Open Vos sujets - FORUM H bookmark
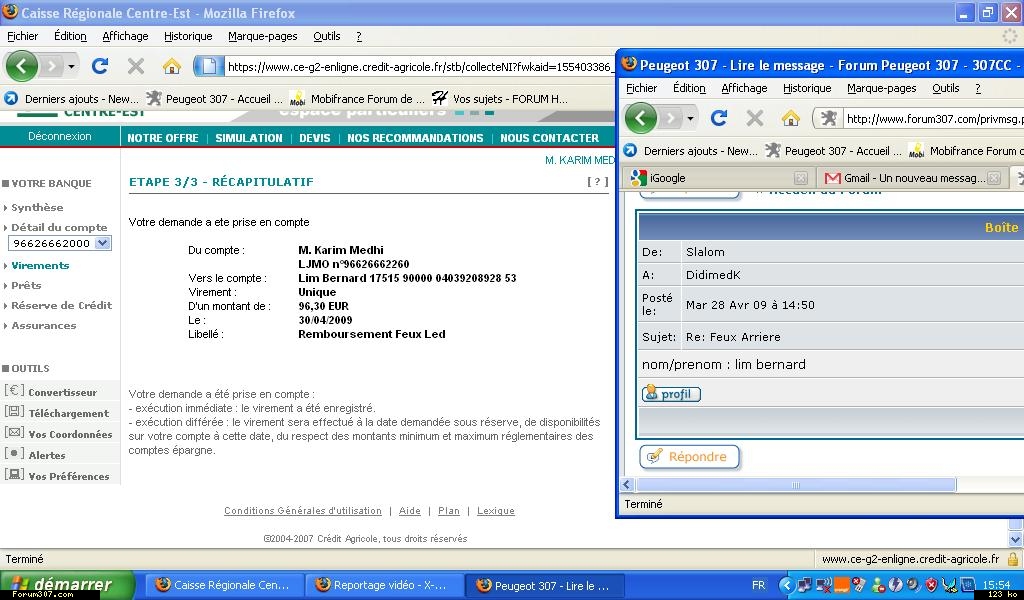The width and height of the screenshot is (1024, 600). [x=500, y=99]
